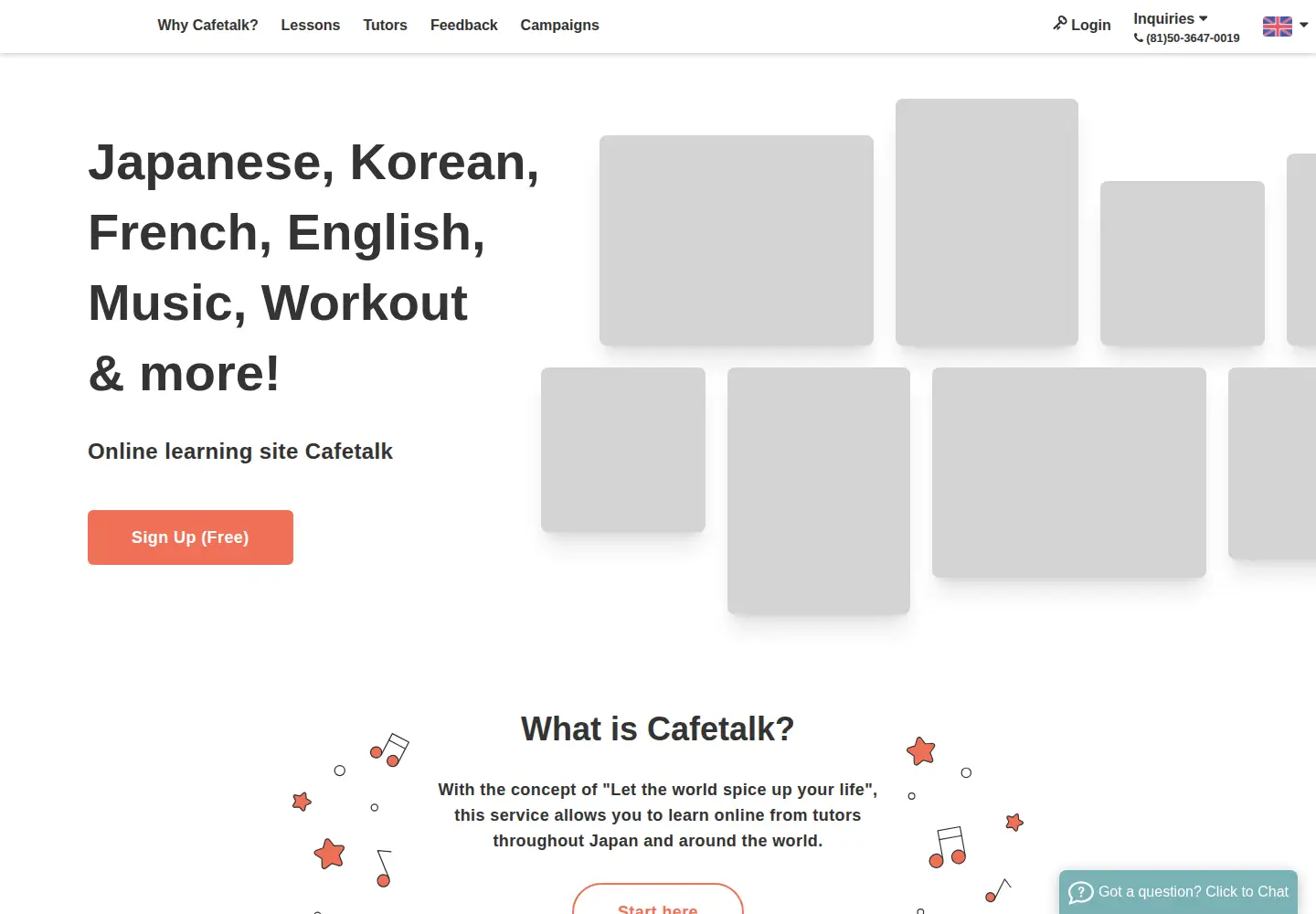The height and width of the screenshot is (914, 1316).
Task: Click the Sign Up (Free) button
Action: (190, 537)
